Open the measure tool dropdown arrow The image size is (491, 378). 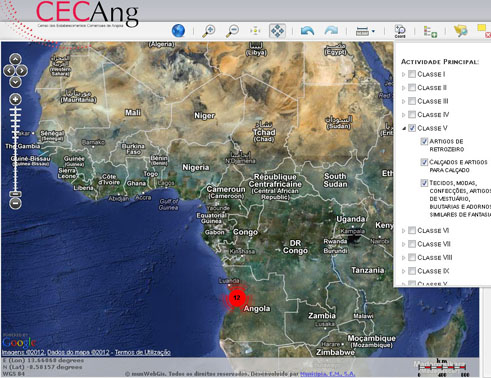point(373,31)
